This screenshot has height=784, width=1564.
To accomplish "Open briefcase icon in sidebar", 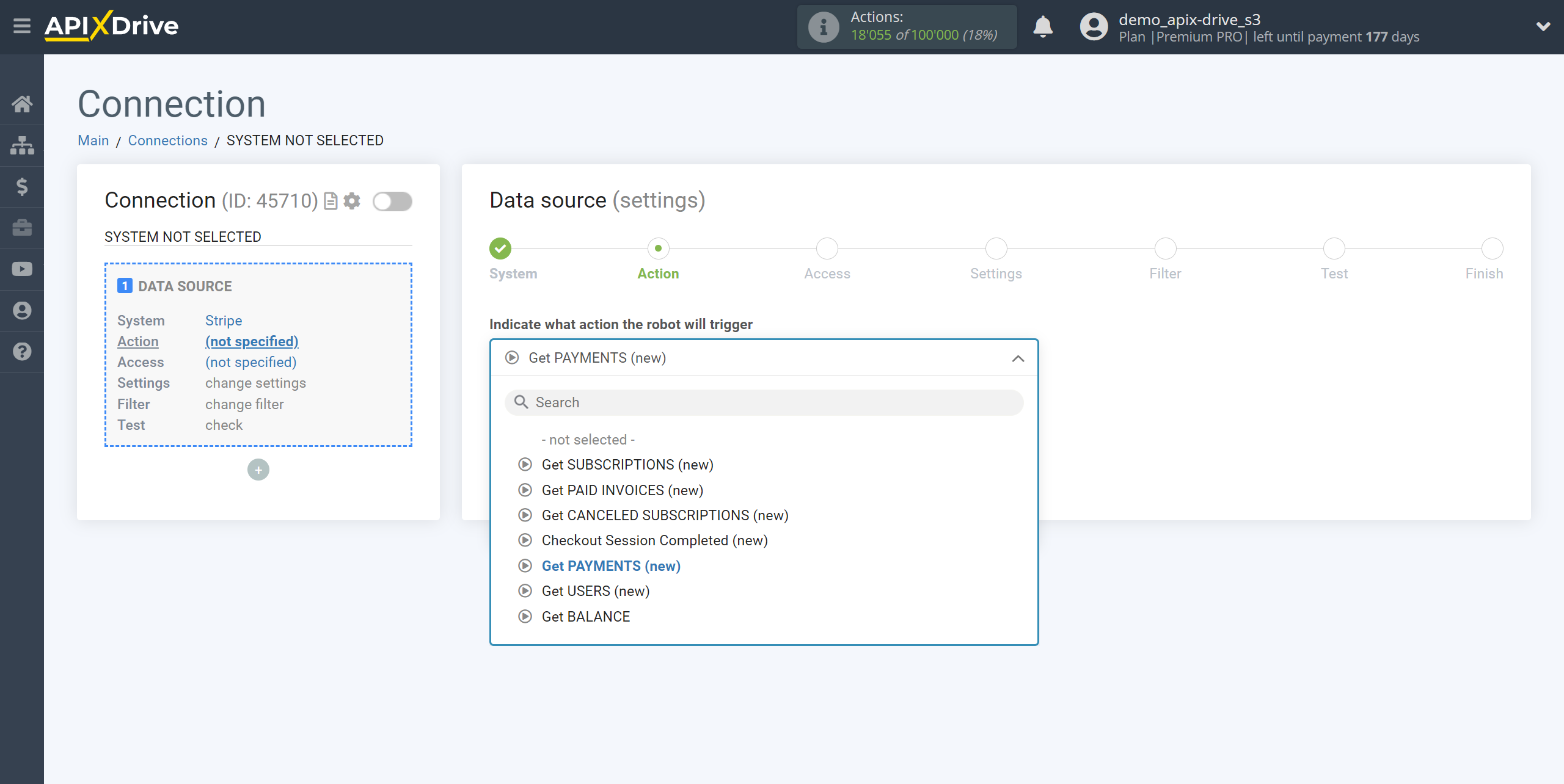I will pos(22,228).
